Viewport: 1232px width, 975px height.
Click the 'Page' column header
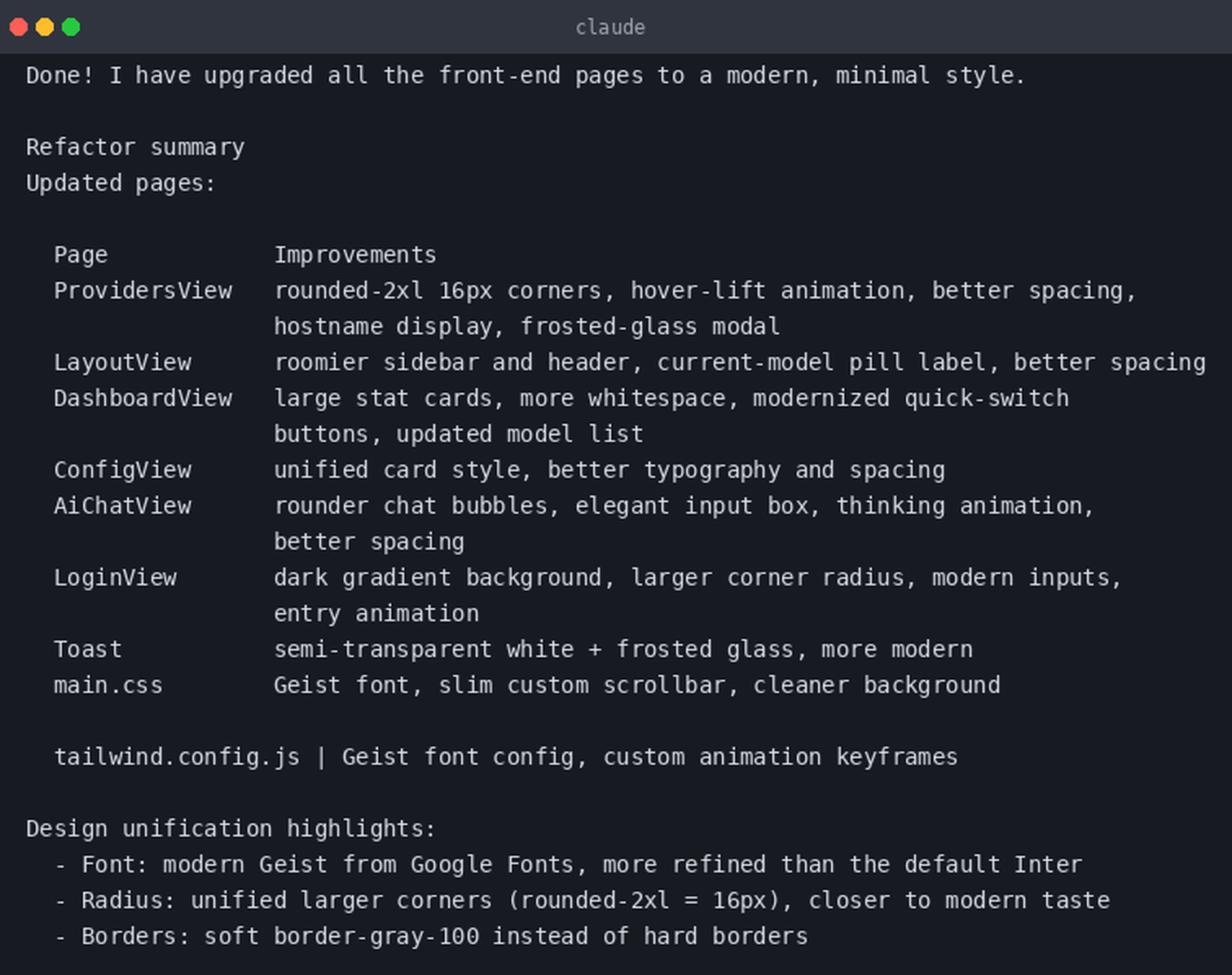(81, 255)
